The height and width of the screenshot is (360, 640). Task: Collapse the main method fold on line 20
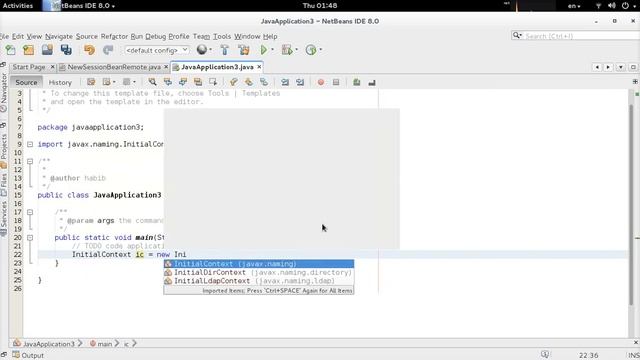pyautogui.click(x=30, y=238)
